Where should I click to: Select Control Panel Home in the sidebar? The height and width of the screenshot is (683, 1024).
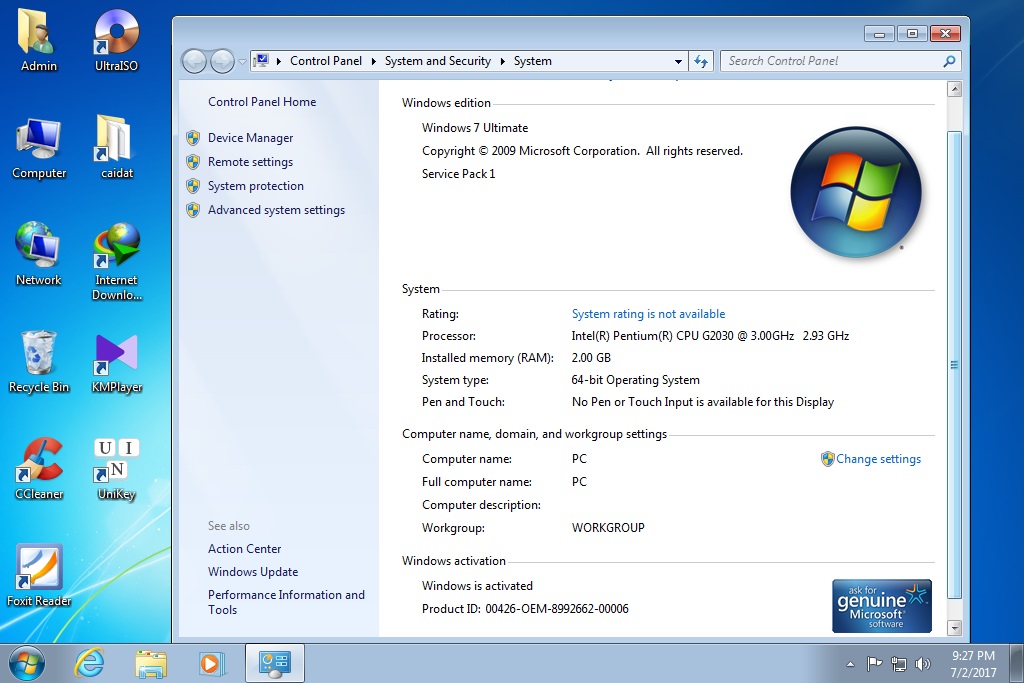pos(262,101)
